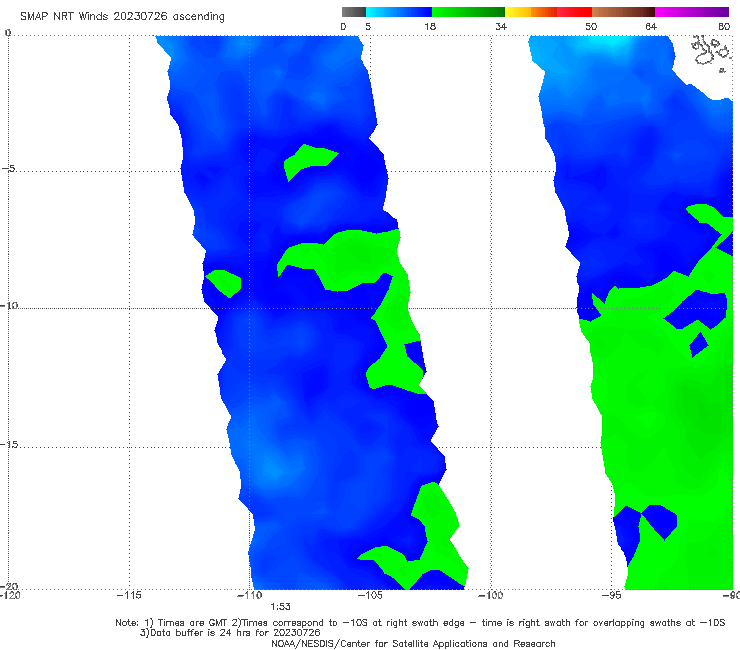Click the latitude axis label "-5"
Image resolution: width=740 pixels, height=650 pixels.
pyautogui.click(x=9, y=168)
